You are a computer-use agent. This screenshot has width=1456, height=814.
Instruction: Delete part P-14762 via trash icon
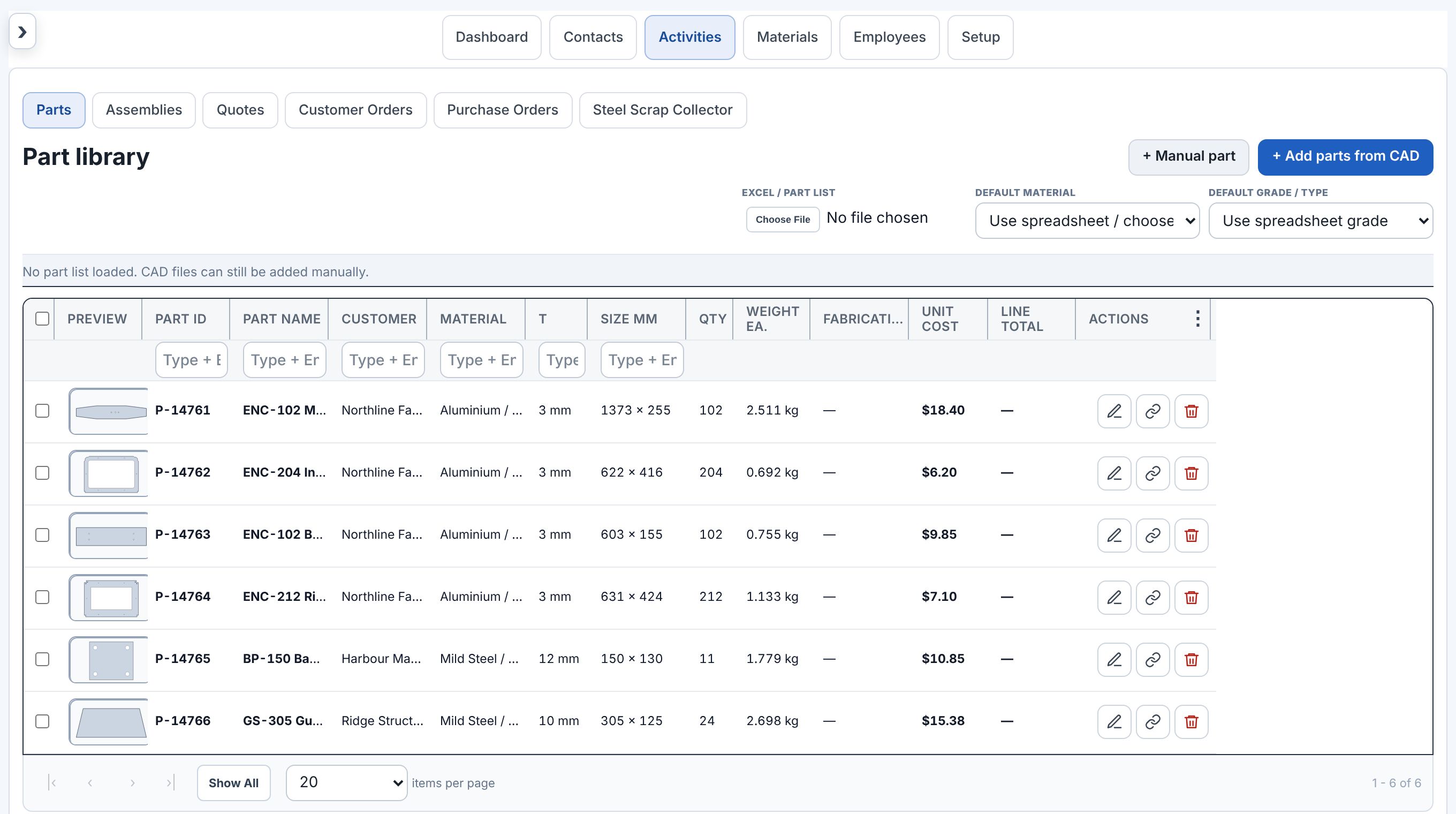1192,473
